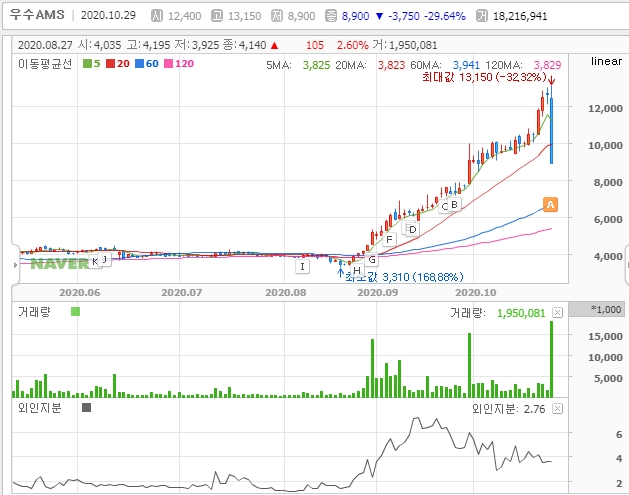Screen dimensions: 629x495
Task: Click the blue down-triangle change indicator
Action: point(379,16)
